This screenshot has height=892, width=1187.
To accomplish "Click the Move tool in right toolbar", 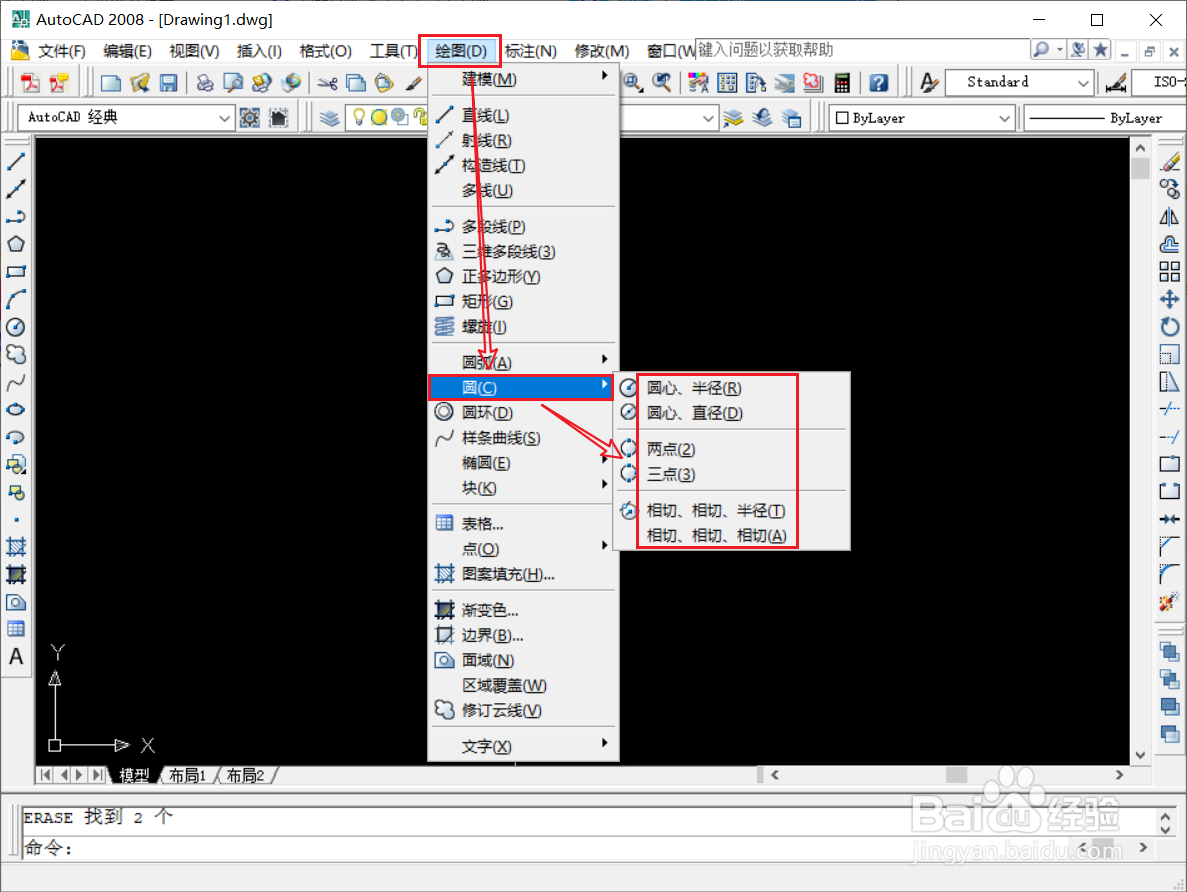I will pos(1170,299).
